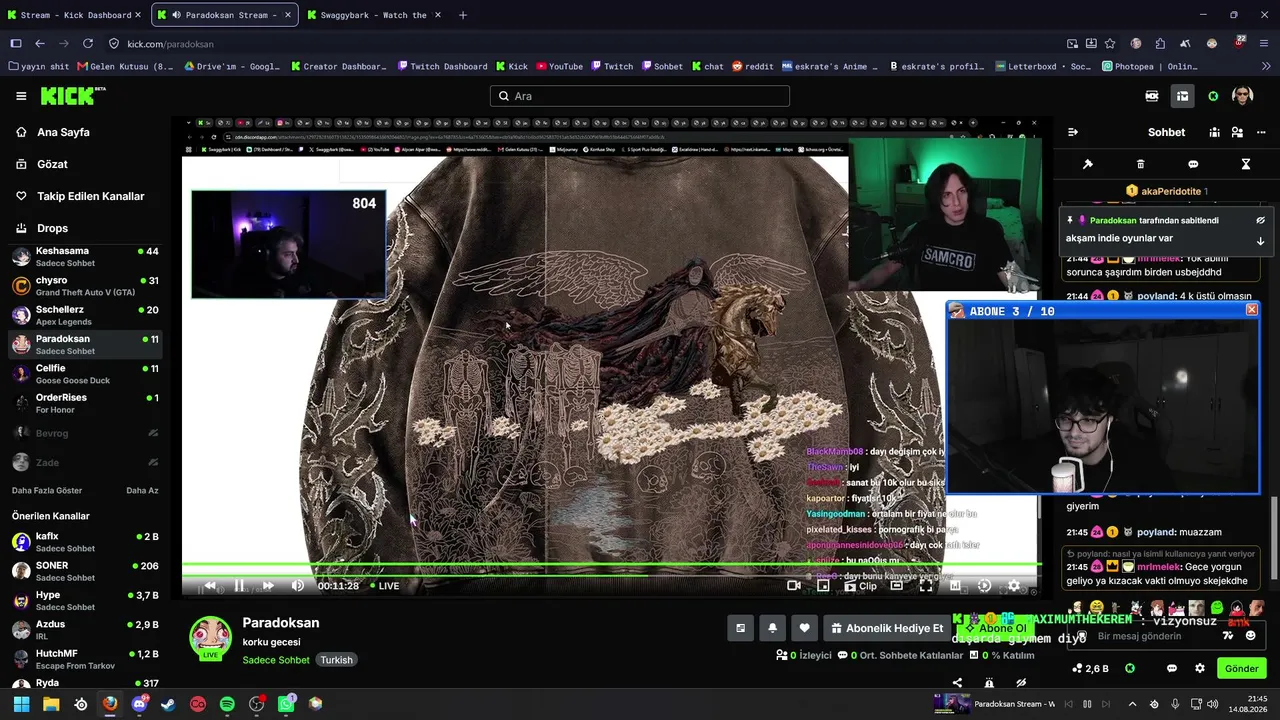This screenshot has height=720, width=1280.
Task: Skip forward in the stream
Action: click(x=268, y=586)
